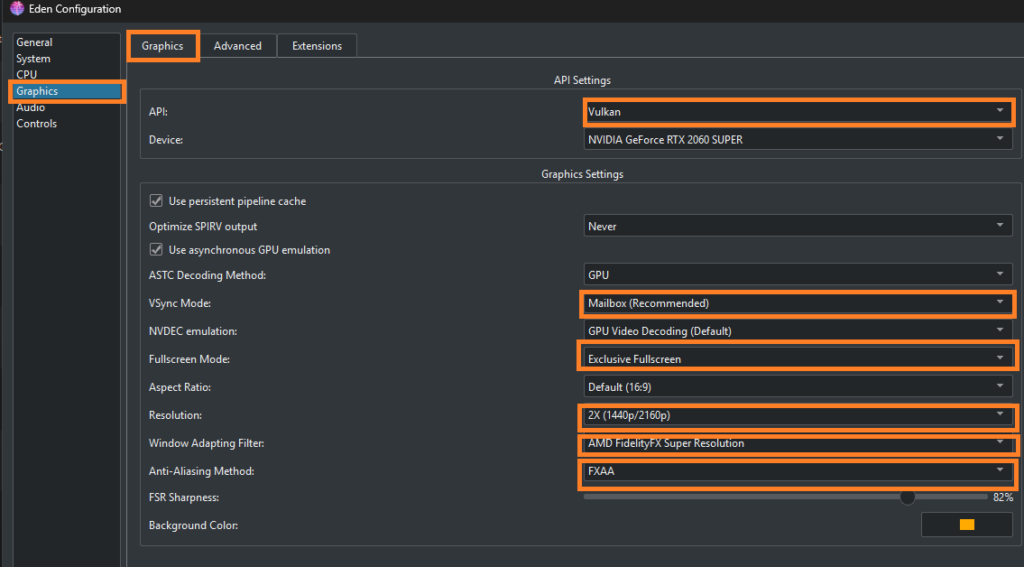Screen dimensions: 1024x567
Task: Open the Audio settings category
Action: 30,107
